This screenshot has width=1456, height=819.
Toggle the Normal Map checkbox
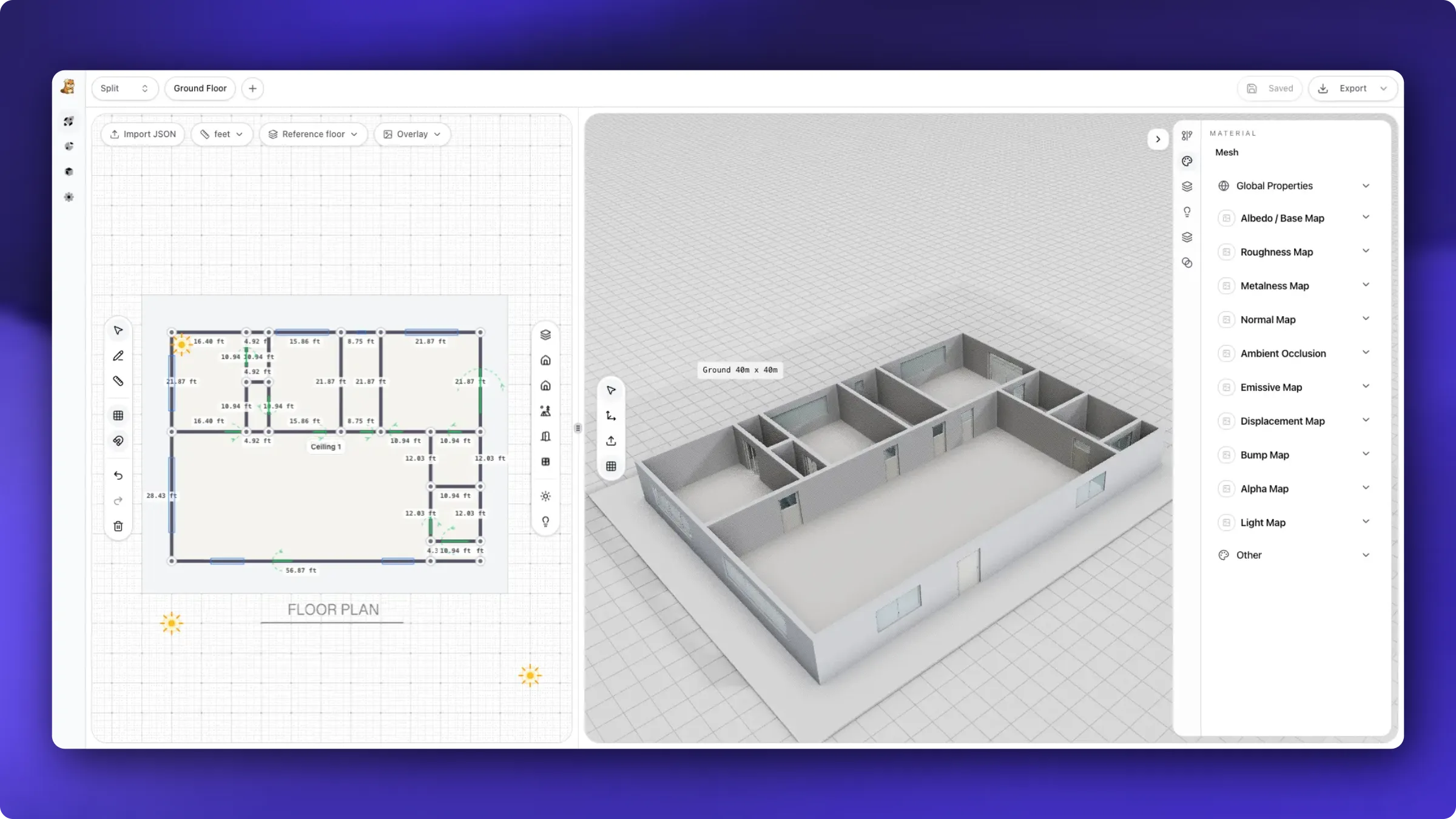(1226, 320)
